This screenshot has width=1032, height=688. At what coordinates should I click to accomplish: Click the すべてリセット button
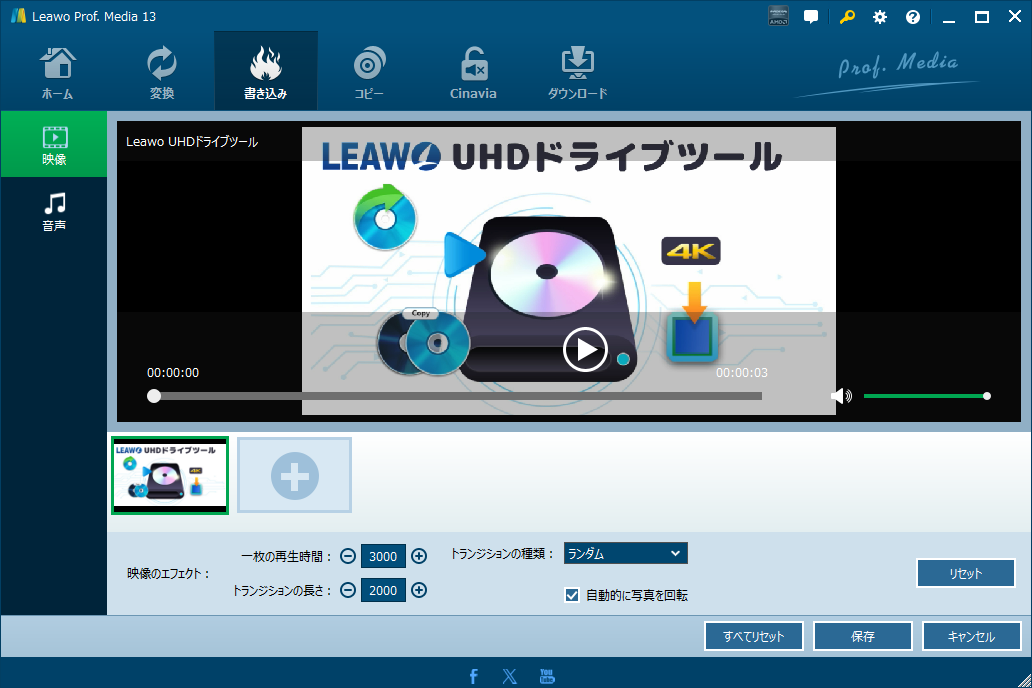click(754, 636)
